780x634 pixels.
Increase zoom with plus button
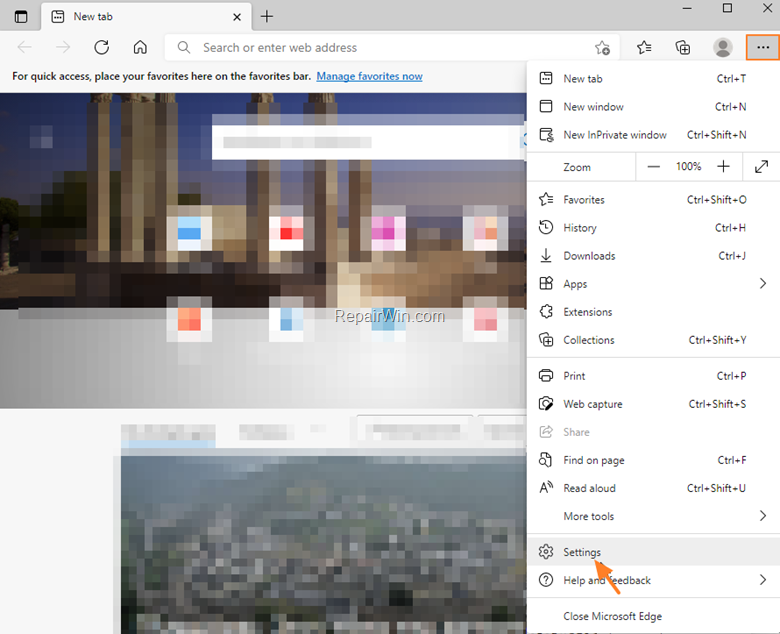(x=723, y=167)
